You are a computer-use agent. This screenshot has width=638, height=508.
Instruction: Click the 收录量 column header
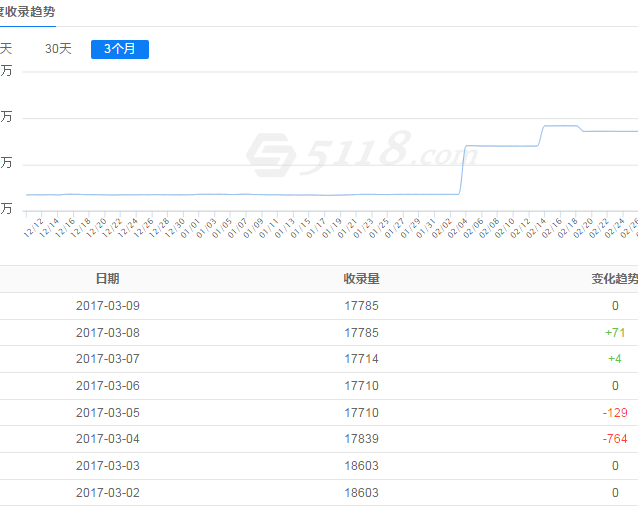coord(361,279)
